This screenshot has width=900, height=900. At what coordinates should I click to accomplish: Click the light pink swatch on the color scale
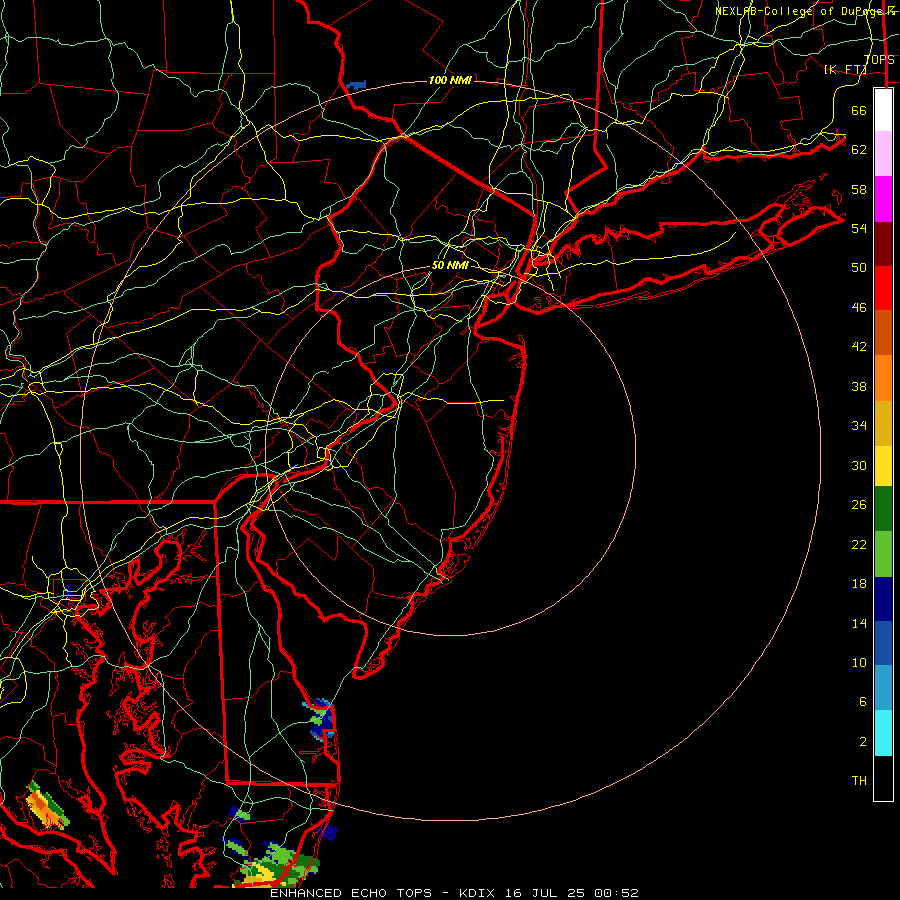[883, 154]
